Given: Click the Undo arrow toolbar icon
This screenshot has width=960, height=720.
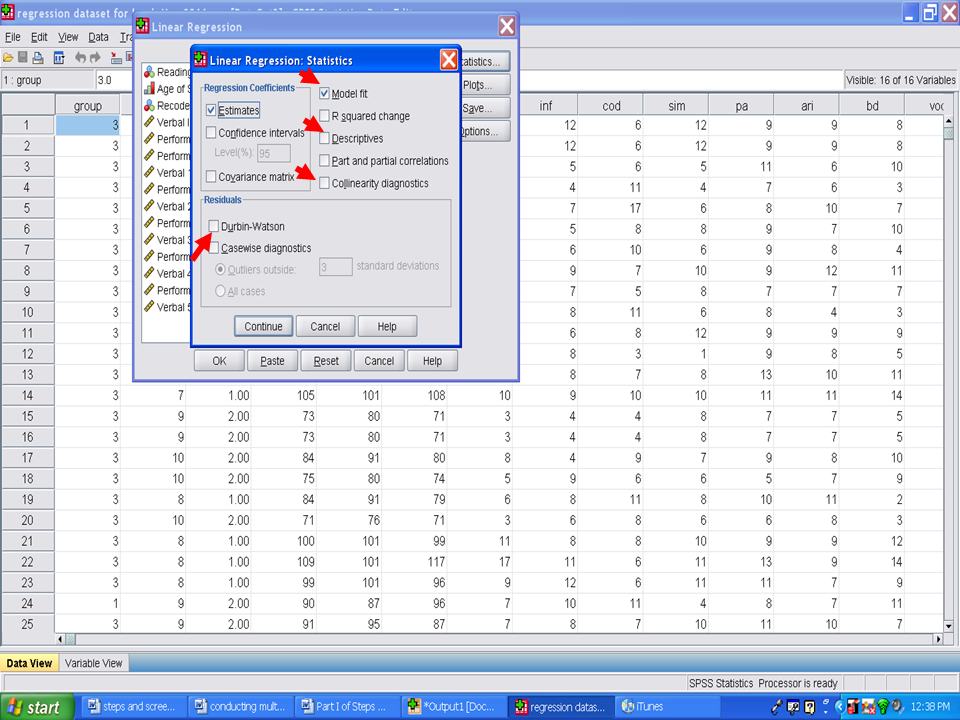Looking at the screenshot, I should point(82,58).
